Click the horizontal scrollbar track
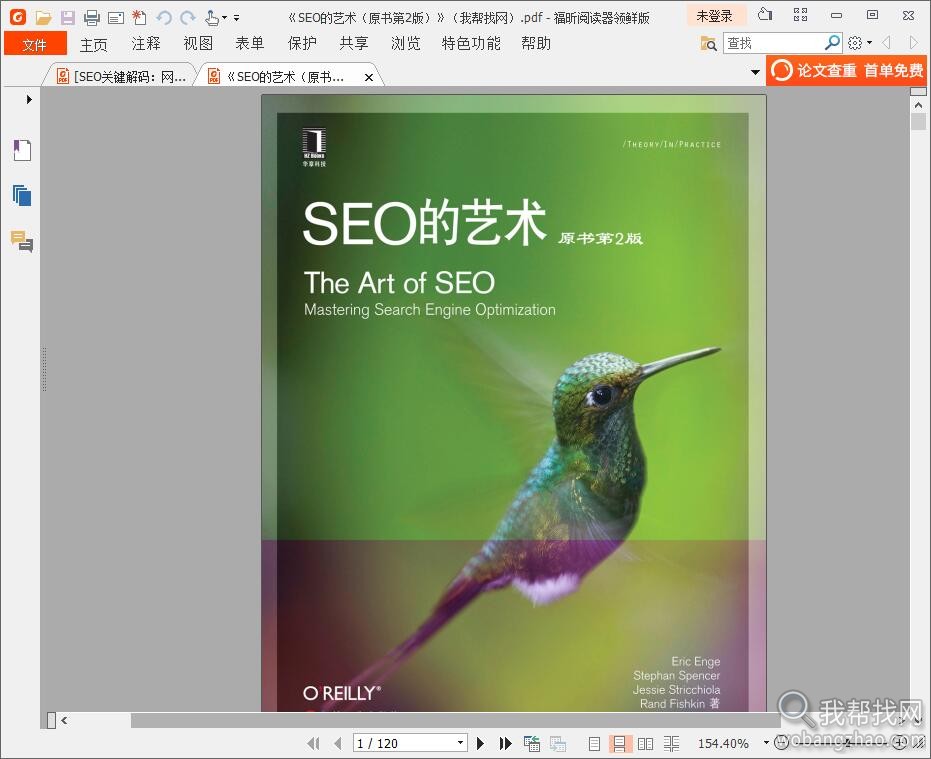This screenshot has width=931, height=759. click(x=455, y=720)
